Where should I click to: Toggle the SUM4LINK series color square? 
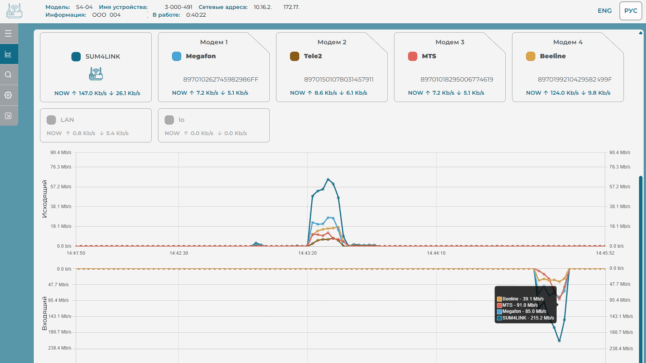coord(76,56)
